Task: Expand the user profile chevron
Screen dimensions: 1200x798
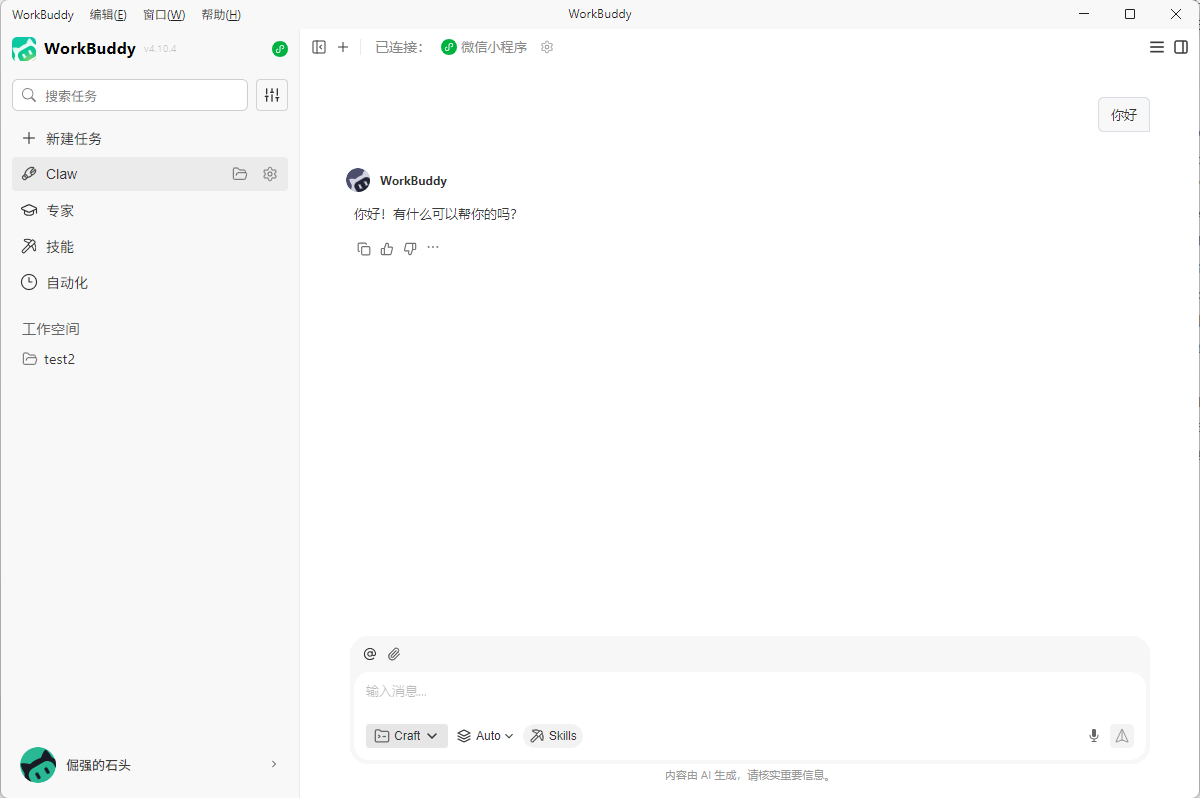Action: click(274, 764)
